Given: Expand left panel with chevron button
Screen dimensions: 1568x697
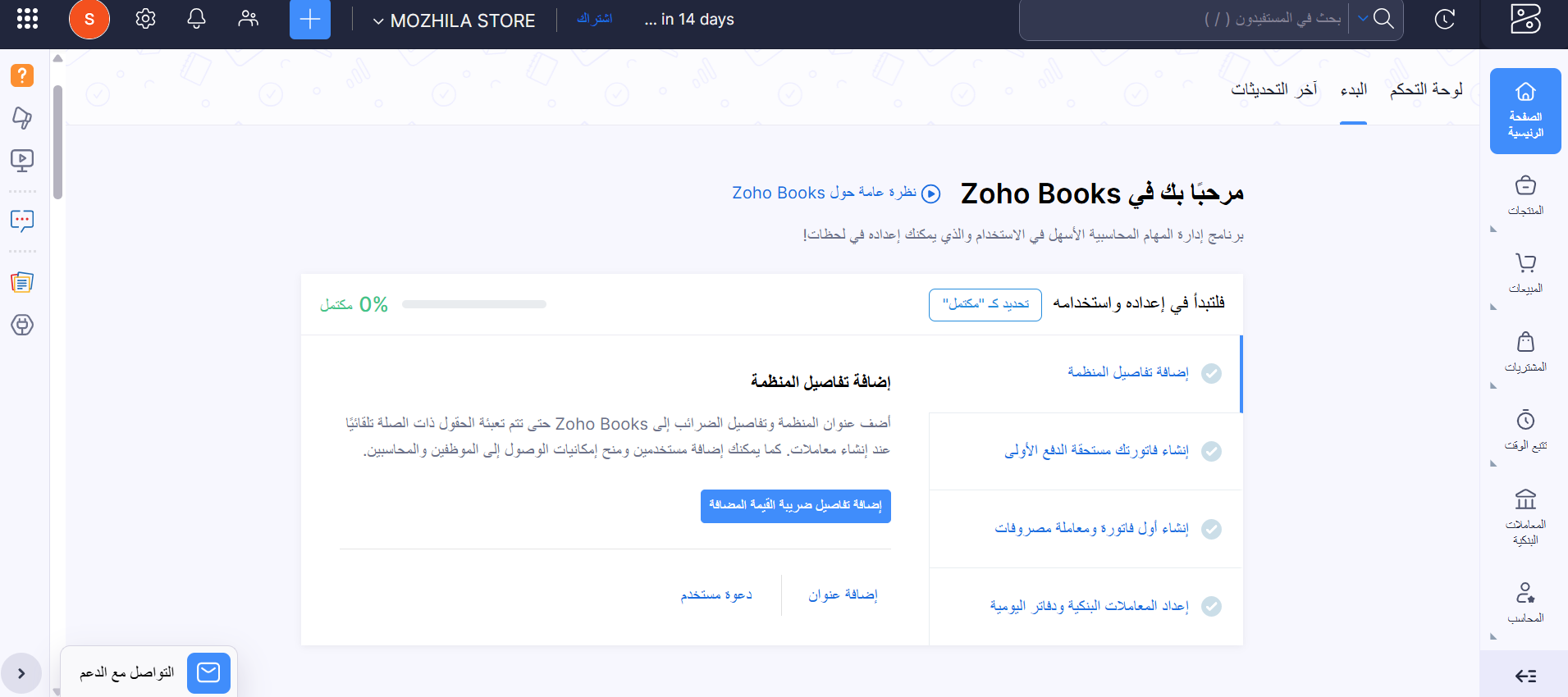Looking at the screenshot, I should point(21,674).
